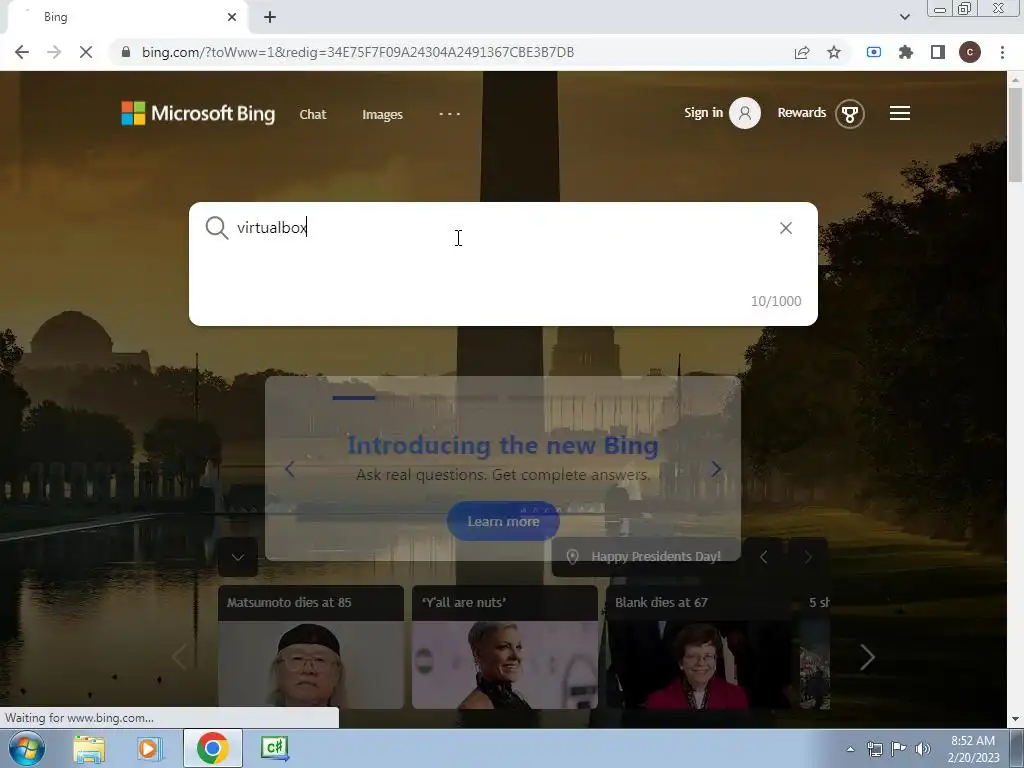This screenshot has width=1024, height=768.
Task: Click the sign-in user avatar icon
Action: point(744,113)
